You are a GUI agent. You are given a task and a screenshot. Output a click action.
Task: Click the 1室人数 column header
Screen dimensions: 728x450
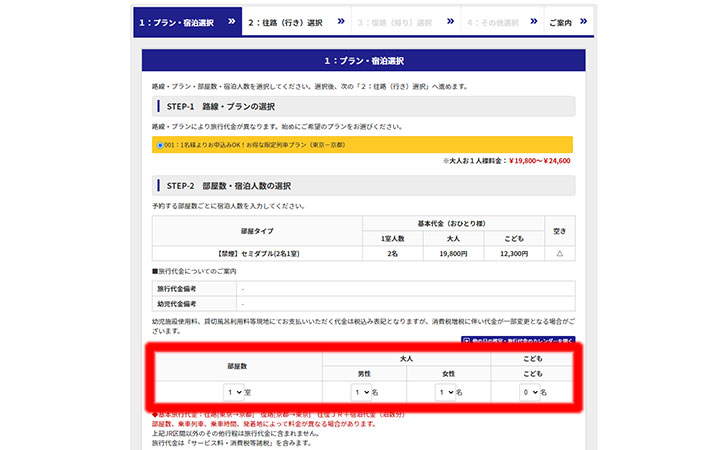[393, 238]
